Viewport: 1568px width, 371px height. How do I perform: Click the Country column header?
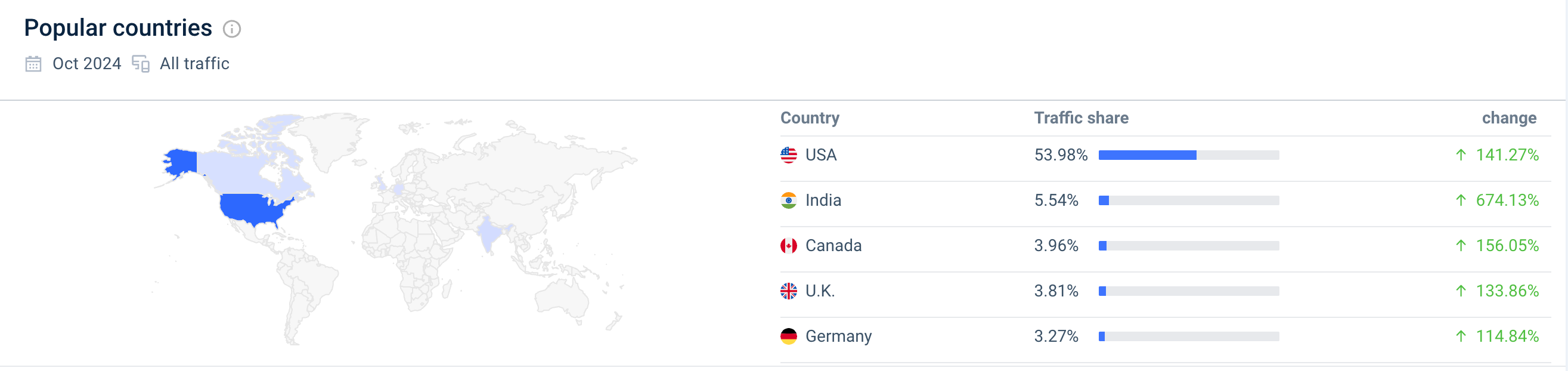[x=810, y=118]
